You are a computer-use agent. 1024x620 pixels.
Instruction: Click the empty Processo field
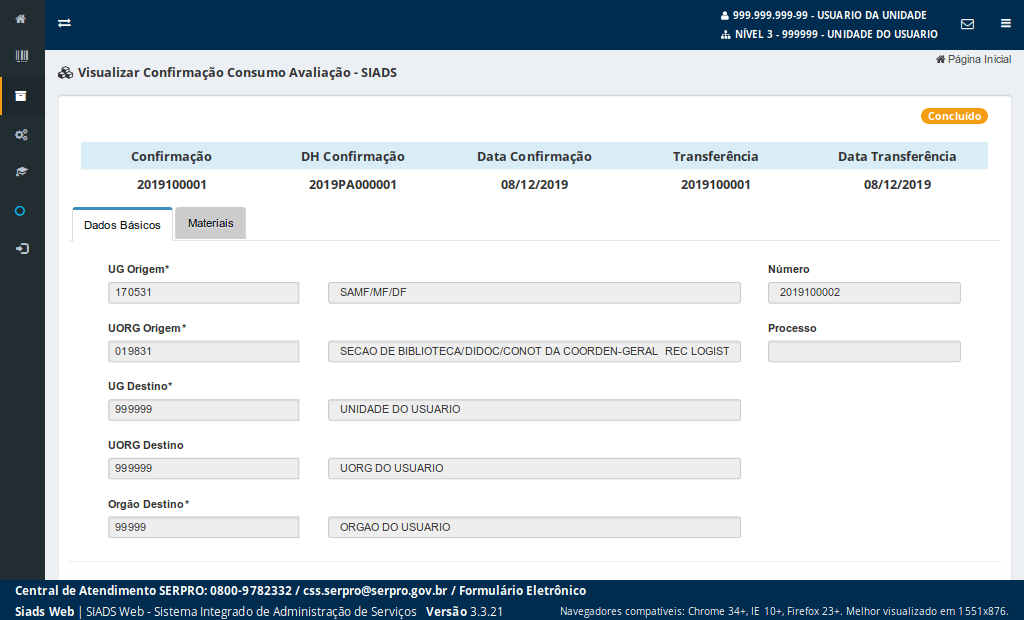(x=864, y=351)
